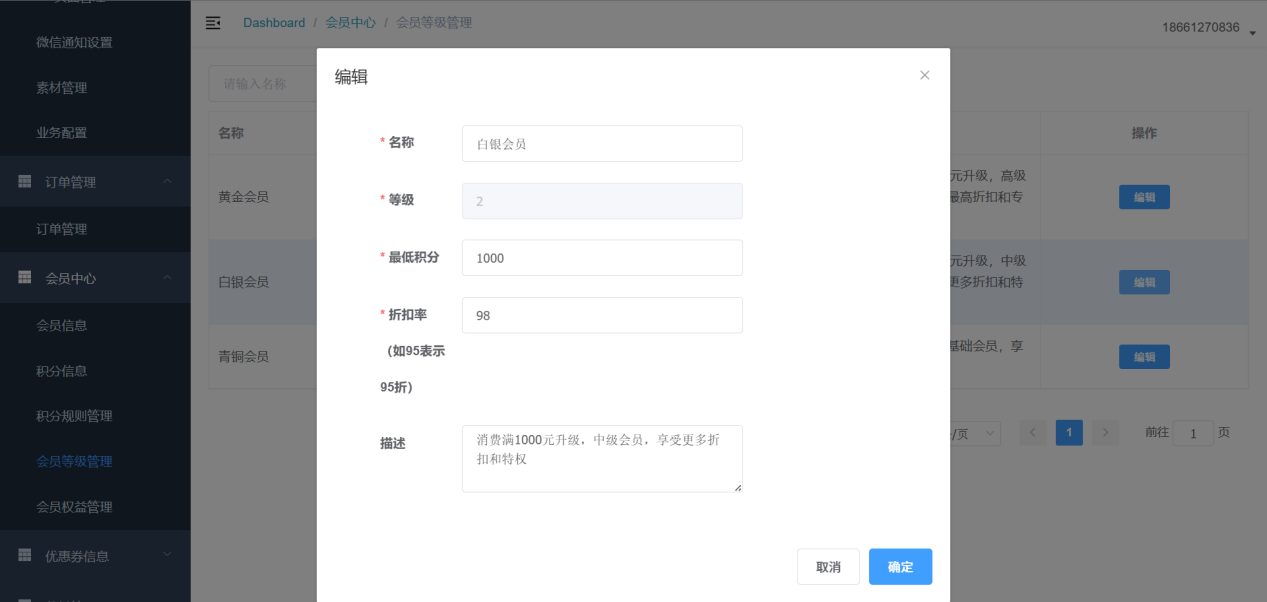Open 会员权益管理 in the sidebar

point(74,507)
